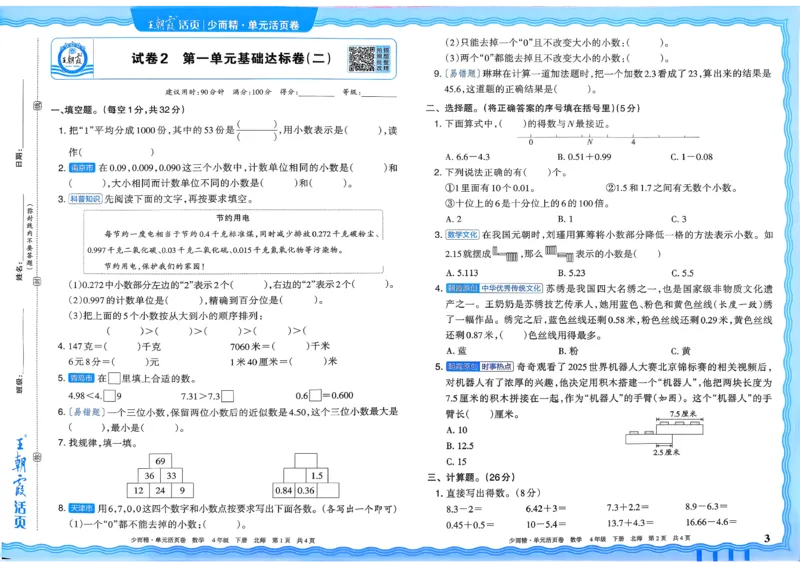This screenshot has width=800, height=566.
Task: Click option A. 10 for the robot arm
Action: [457, 430]
